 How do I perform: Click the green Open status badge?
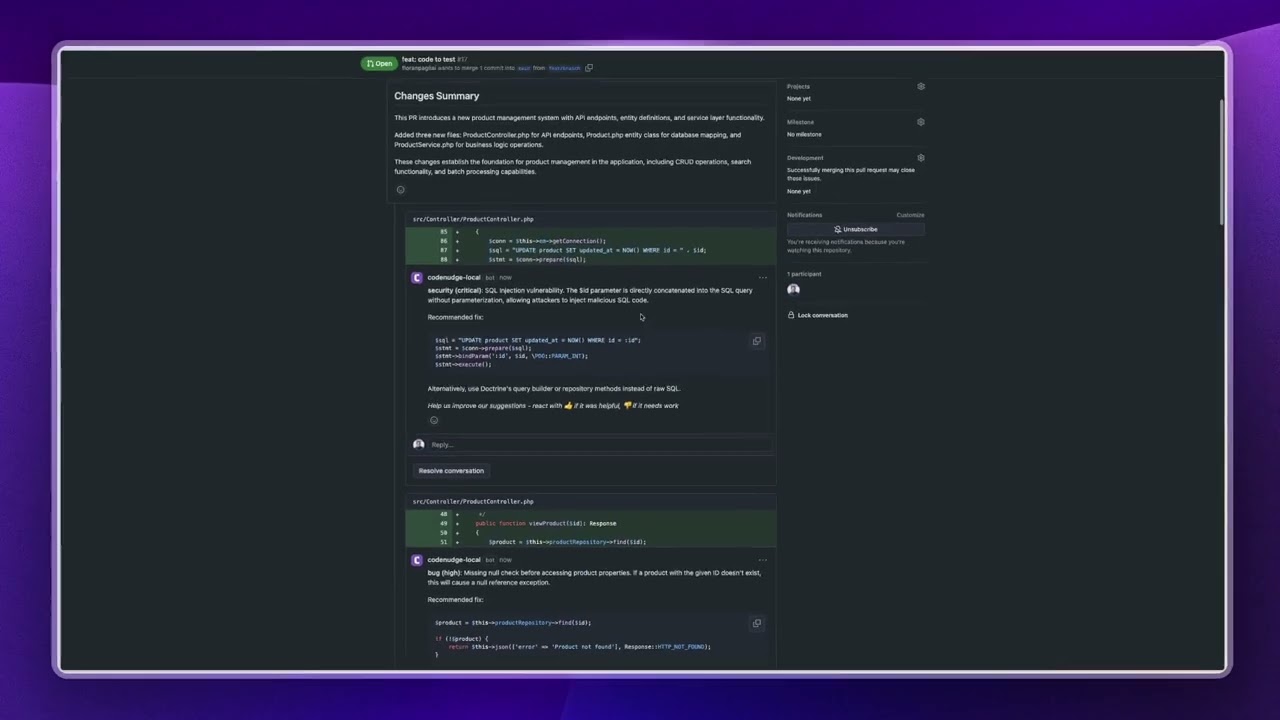pyautogui.click(x=379, y=64)
